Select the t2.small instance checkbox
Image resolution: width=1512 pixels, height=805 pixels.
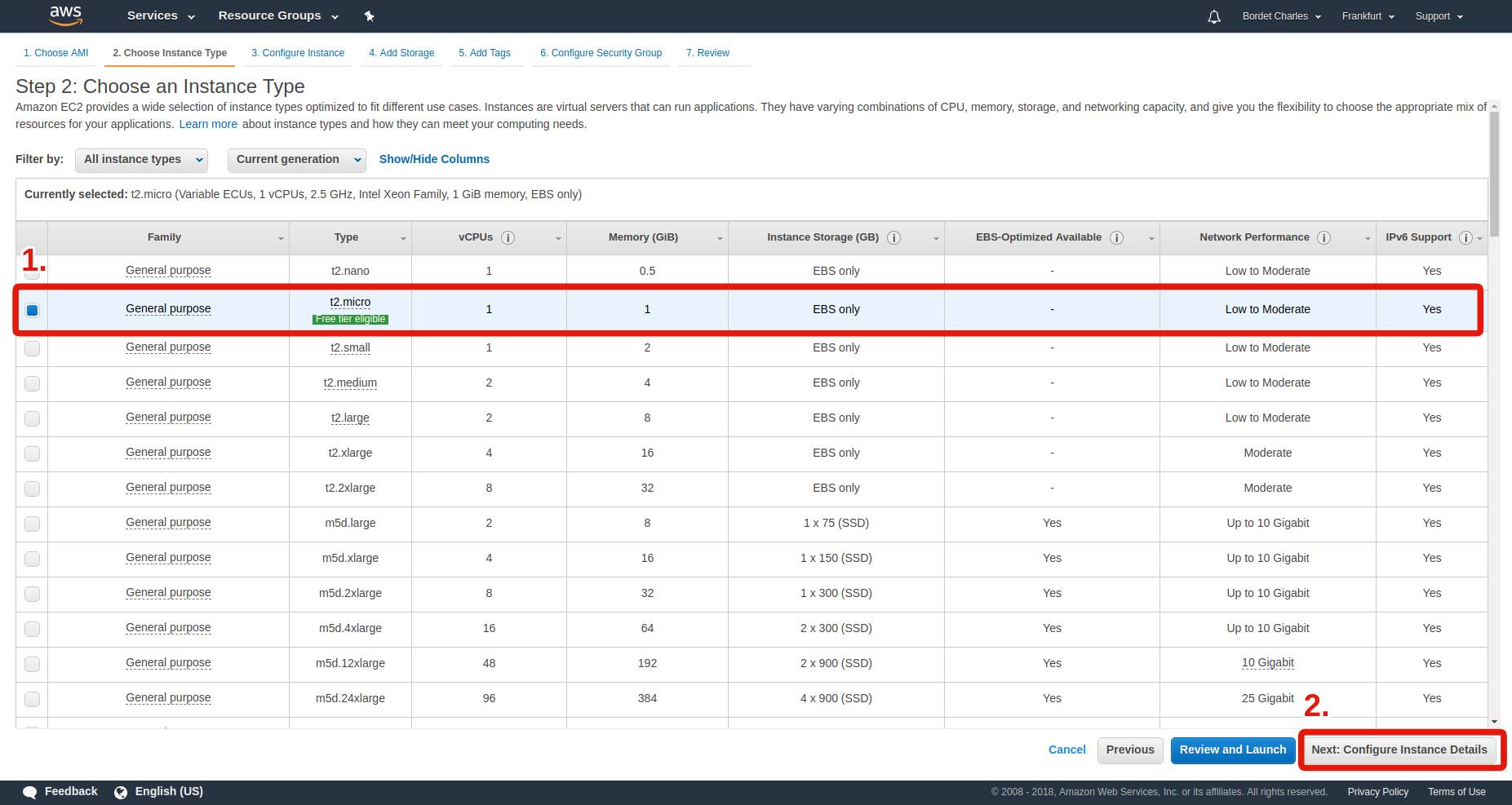(x=32, y=348)
